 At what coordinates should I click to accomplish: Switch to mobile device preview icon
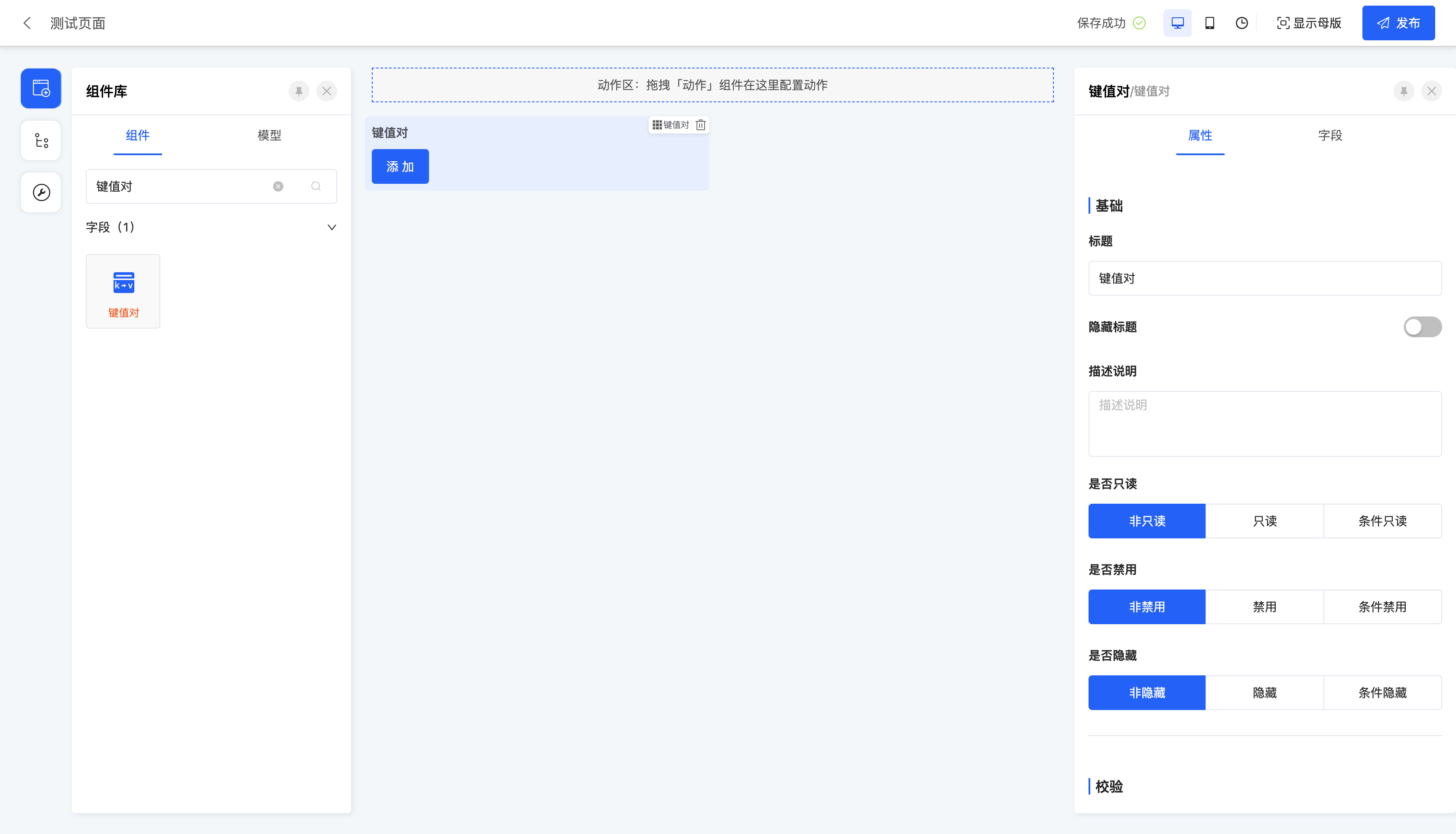[x=1209, y=23]
